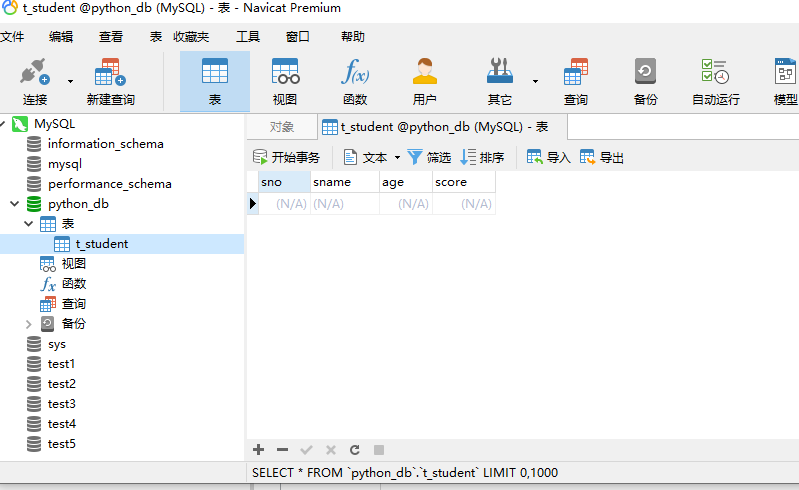This screenshot has height=490, width=799.
Task: Collapse the MySQL connection node
Action: click(3, 124)
